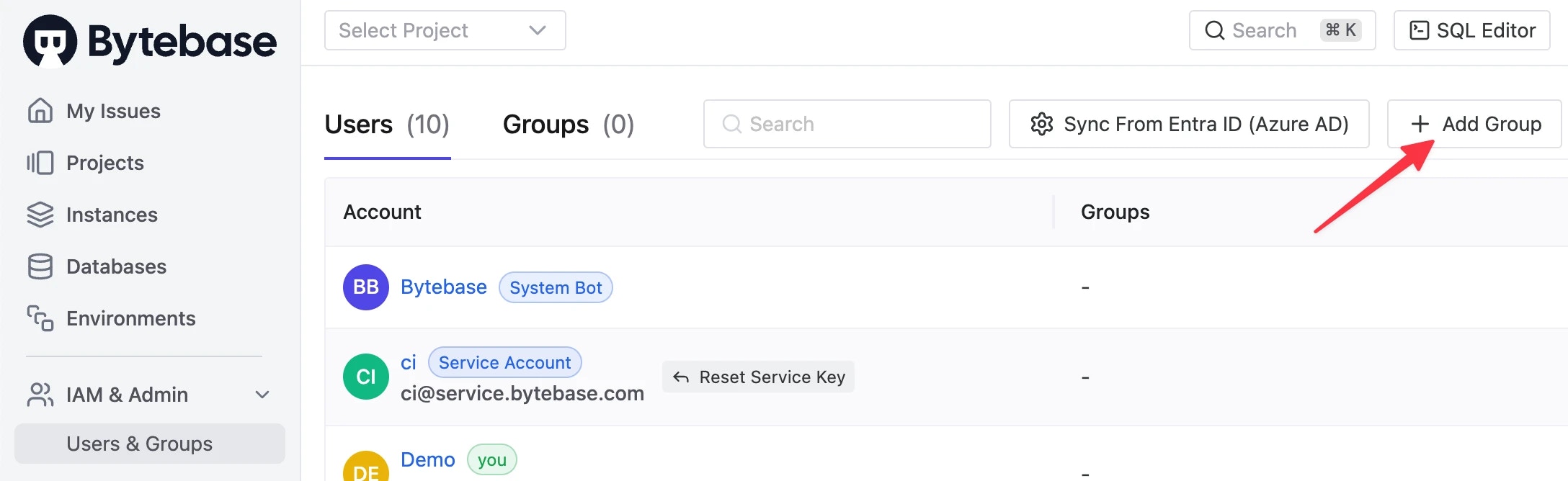
Task: Open the Environments section
Action: click(130, 318)
